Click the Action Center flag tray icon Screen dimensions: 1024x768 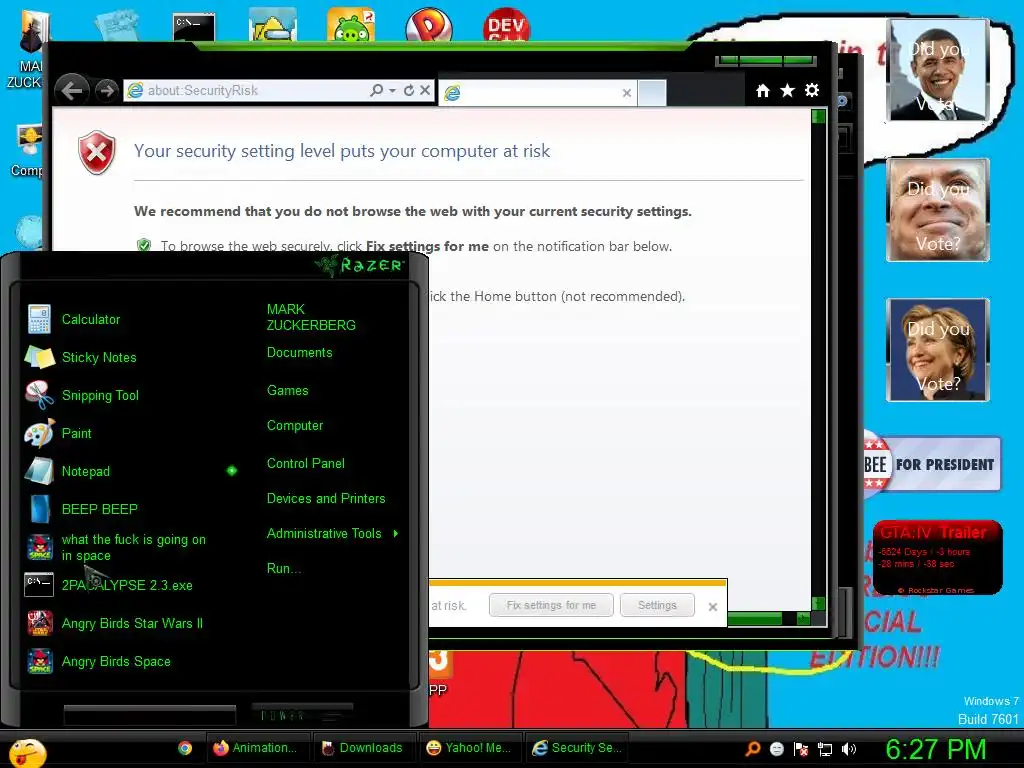(801, 748)
